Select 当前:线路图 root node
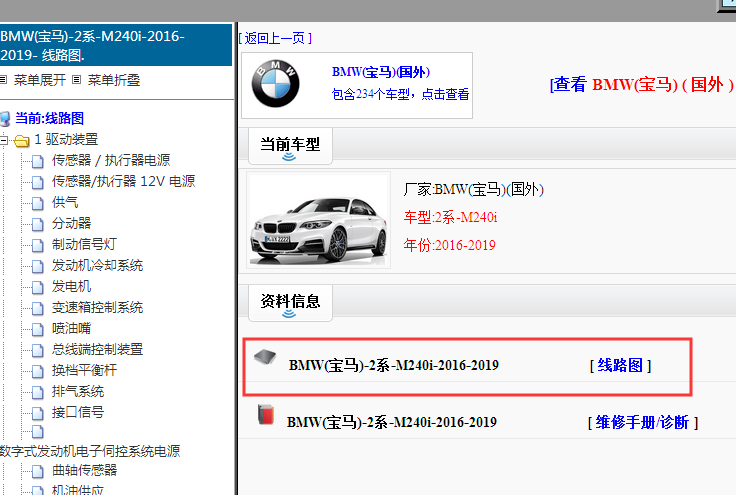The image size is (736, 495). (49, 118)
